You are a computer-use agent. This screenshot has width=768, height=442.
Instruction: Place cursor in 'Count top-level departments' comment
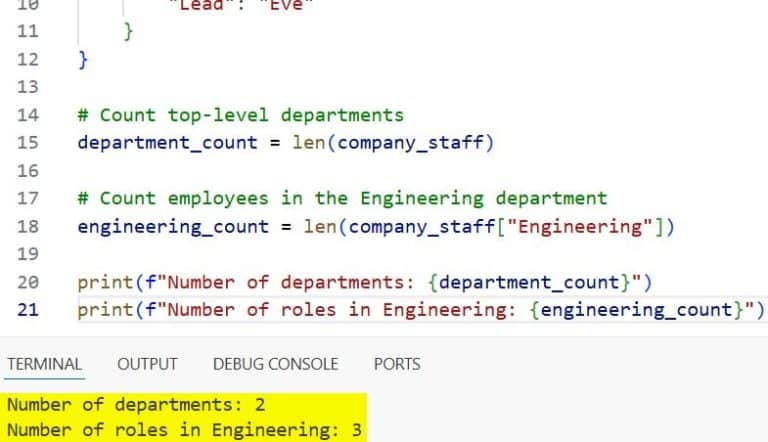click(x=250, y=114)
